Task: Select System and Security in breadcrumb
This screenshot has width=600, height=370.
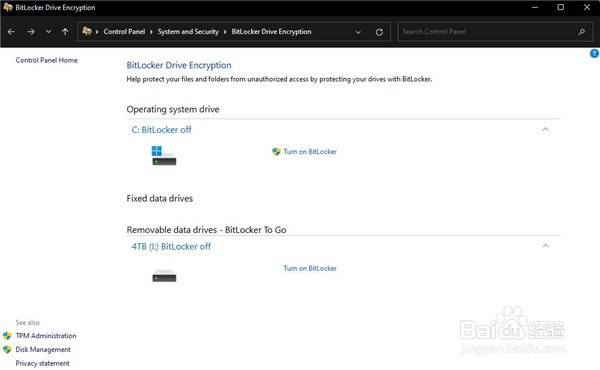Action: pos(188,32)
